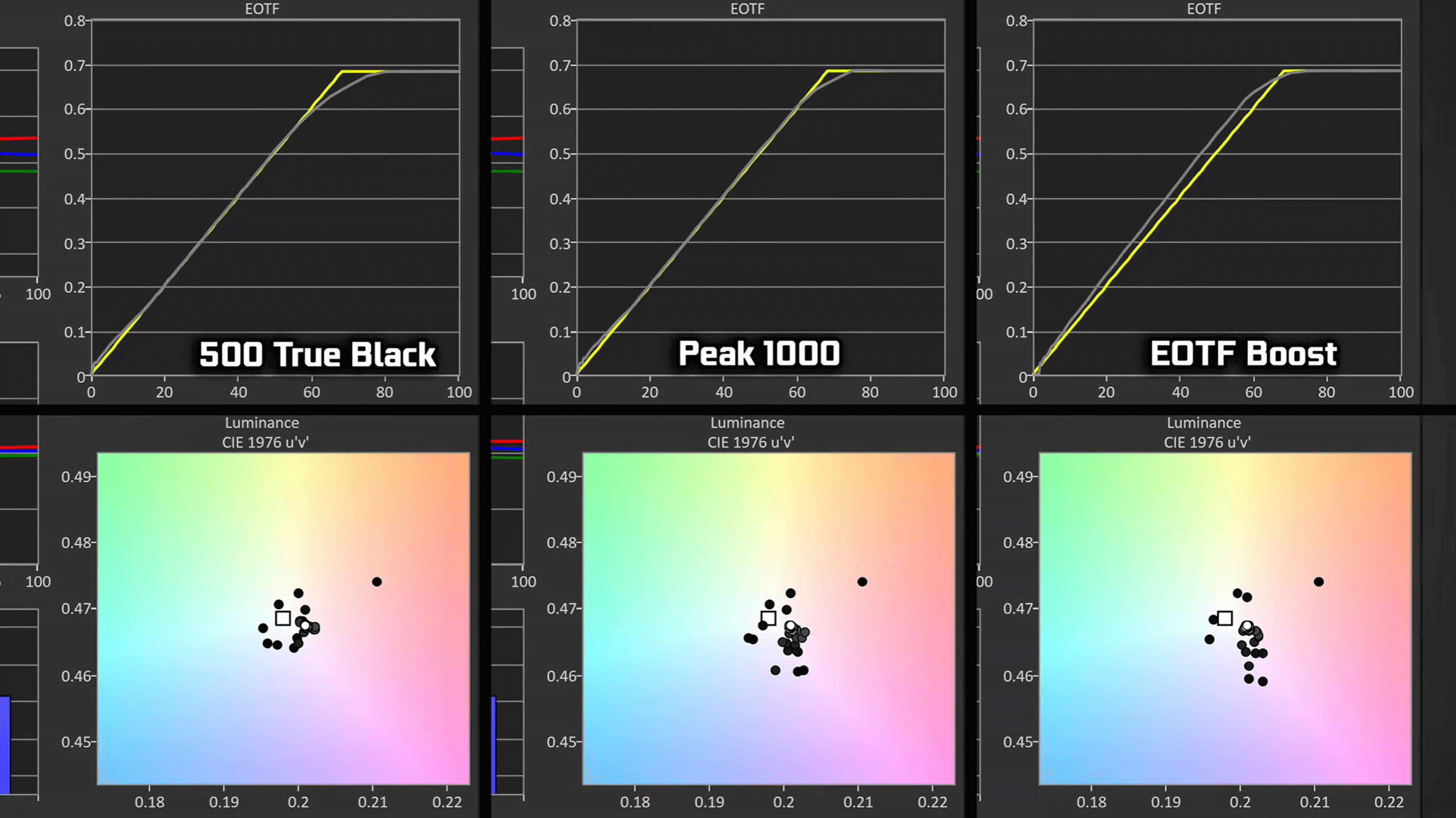Select white square target in middle chromaticity chart
The width and height of the screenshot is (1456, 818).
769,618
